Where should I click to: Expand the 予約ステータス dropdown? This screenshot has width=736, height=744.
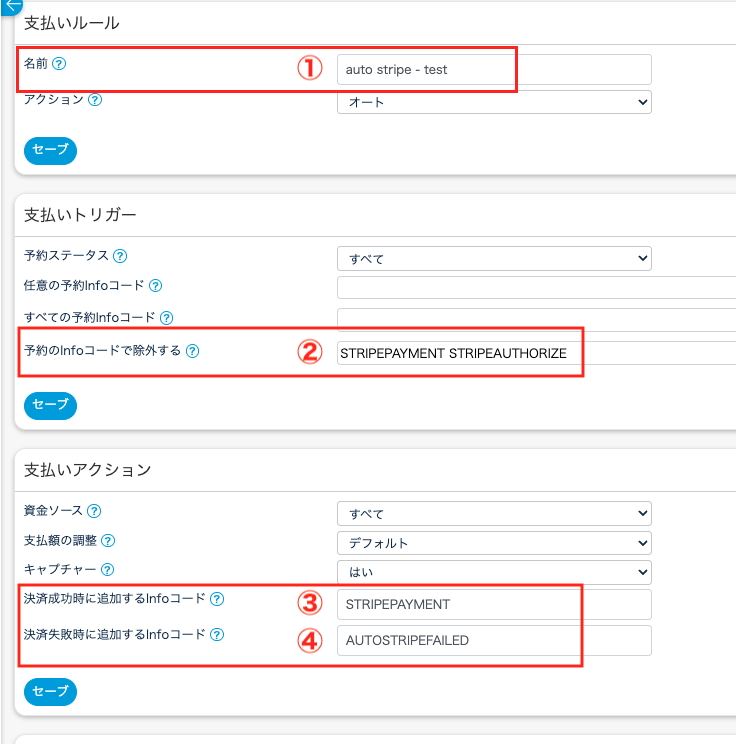point(494,258)
